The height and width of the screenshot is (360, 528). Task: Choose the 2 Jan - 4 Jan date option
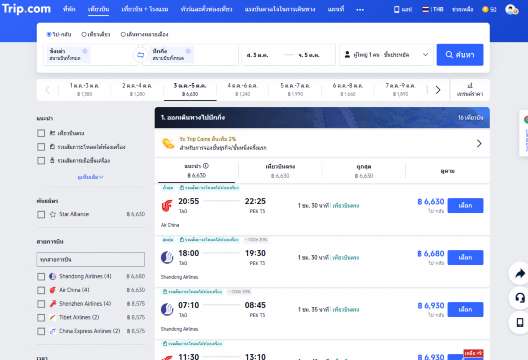tap(137, 90)
